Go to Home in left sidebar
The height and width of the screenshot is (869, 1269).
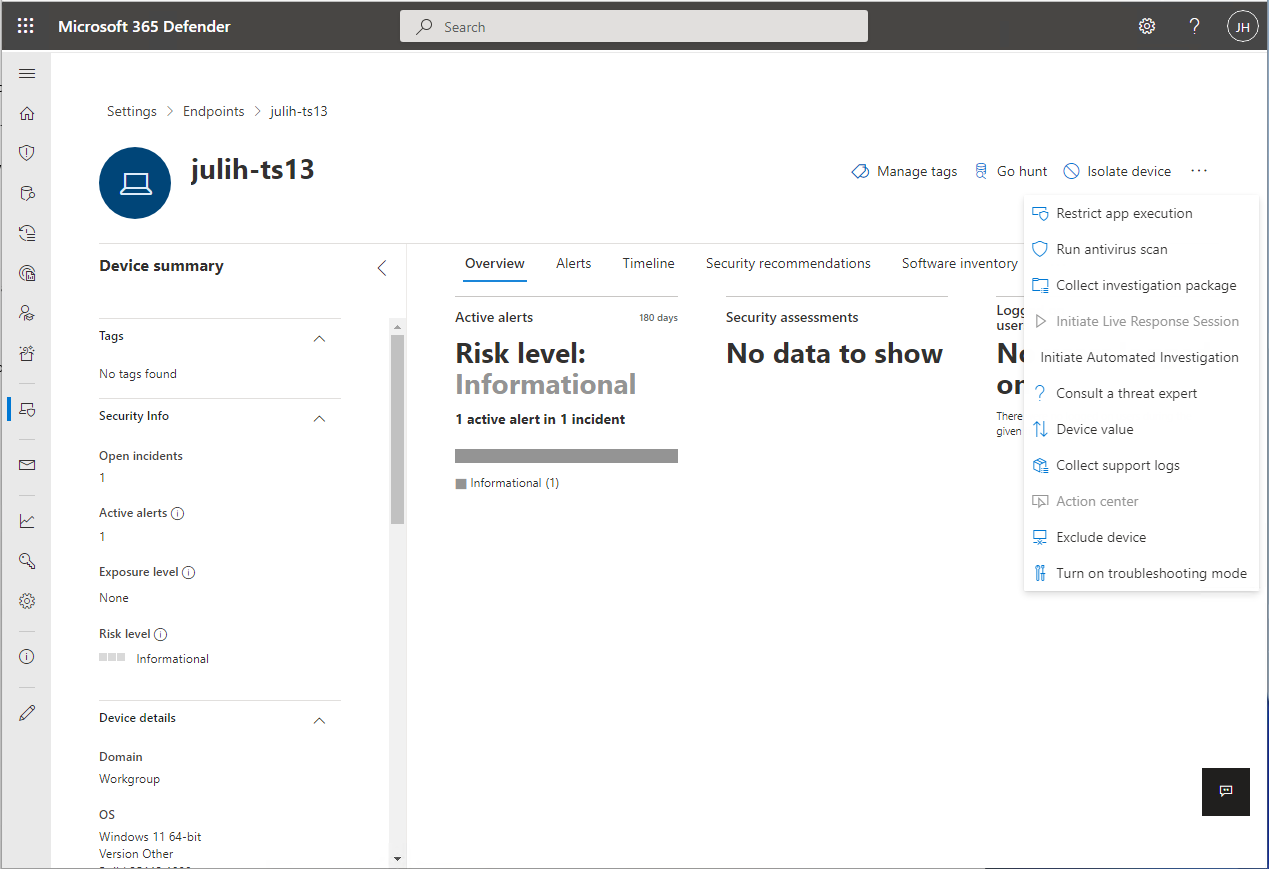pyautogui.click(x=27, y=114)
